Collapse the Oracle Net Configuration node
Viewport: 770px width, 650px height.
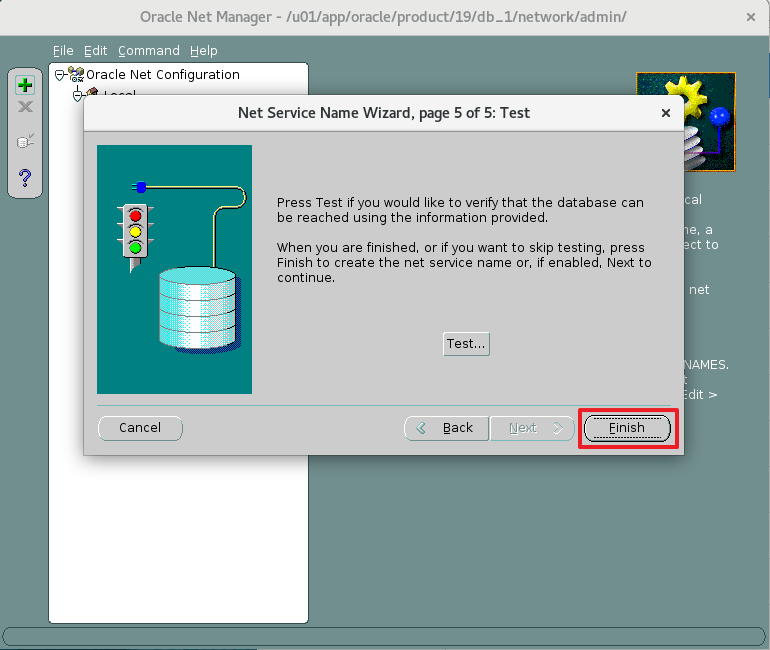[x=59, y=75]
